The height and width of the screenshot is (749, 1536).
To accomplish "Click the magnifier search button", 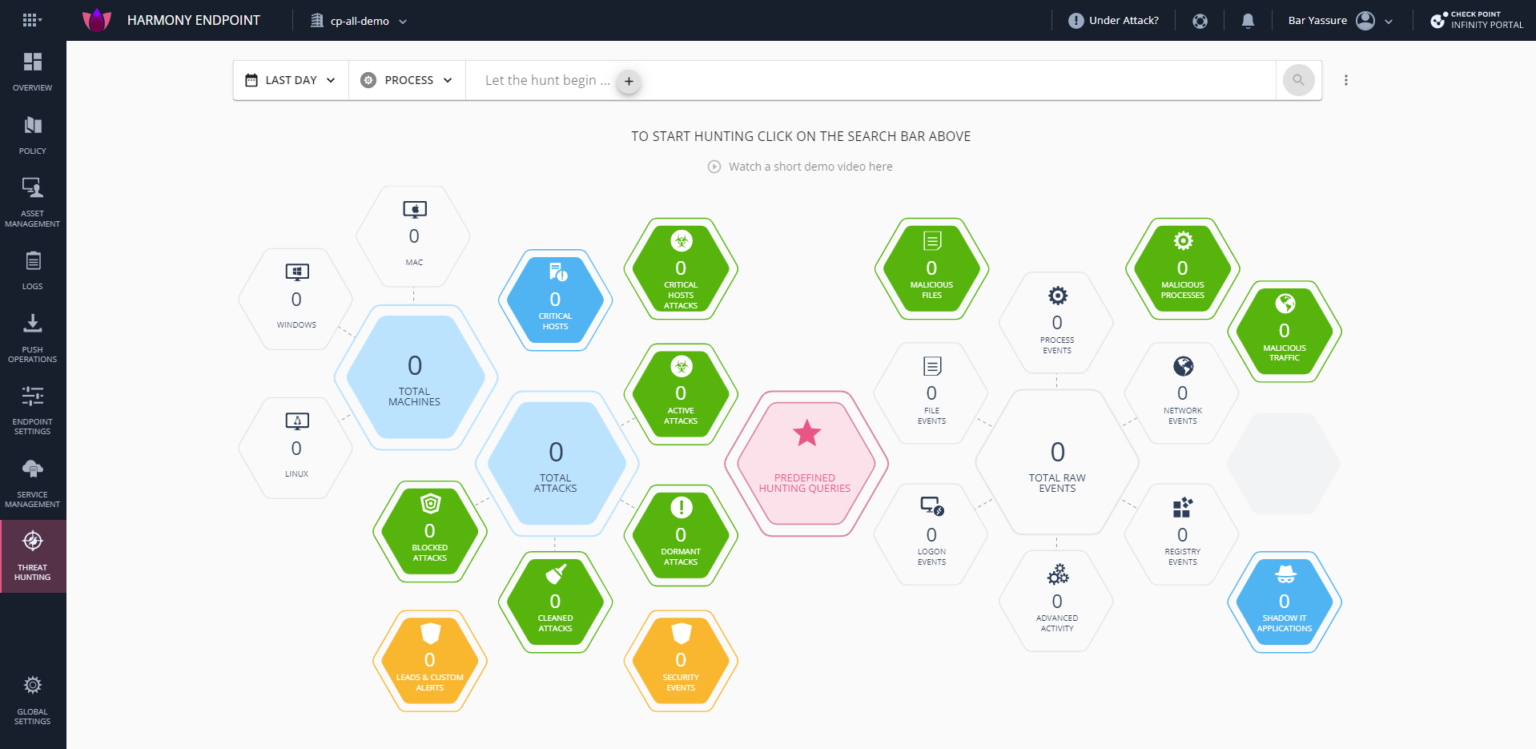I will [x=1298, y=80].
